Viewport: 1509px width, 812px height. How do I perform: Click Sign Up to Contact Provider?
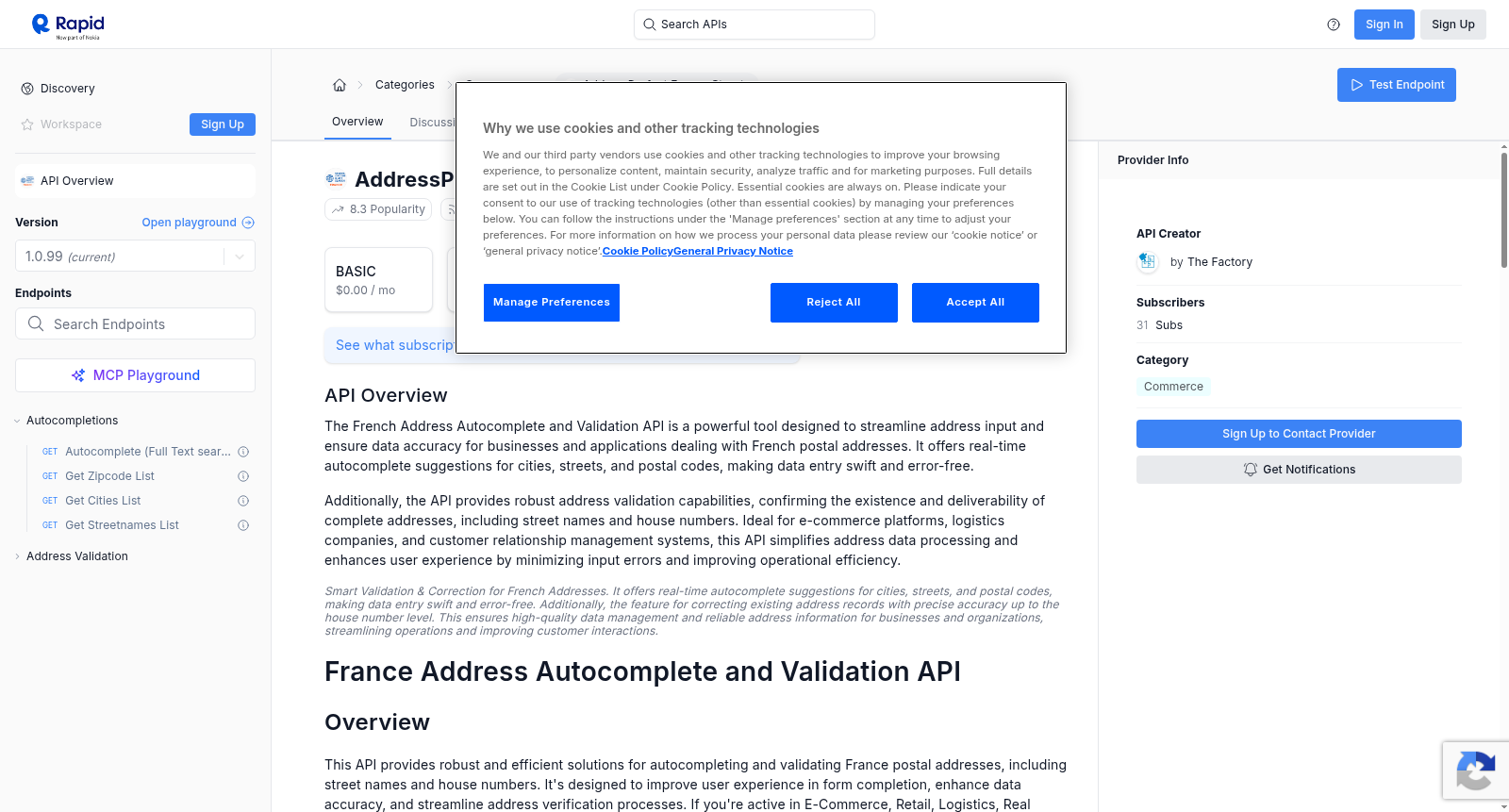pos(1299,434)
